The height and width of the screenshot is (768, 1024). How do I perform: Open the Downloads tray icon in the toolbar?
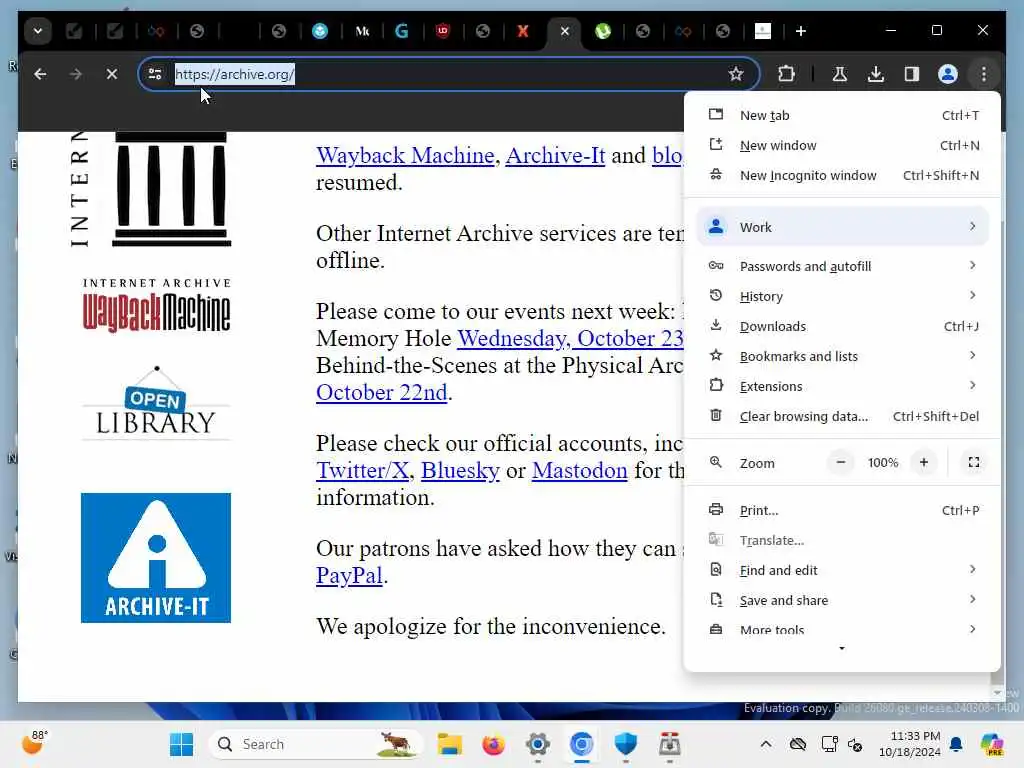click(x=876, y=74)
